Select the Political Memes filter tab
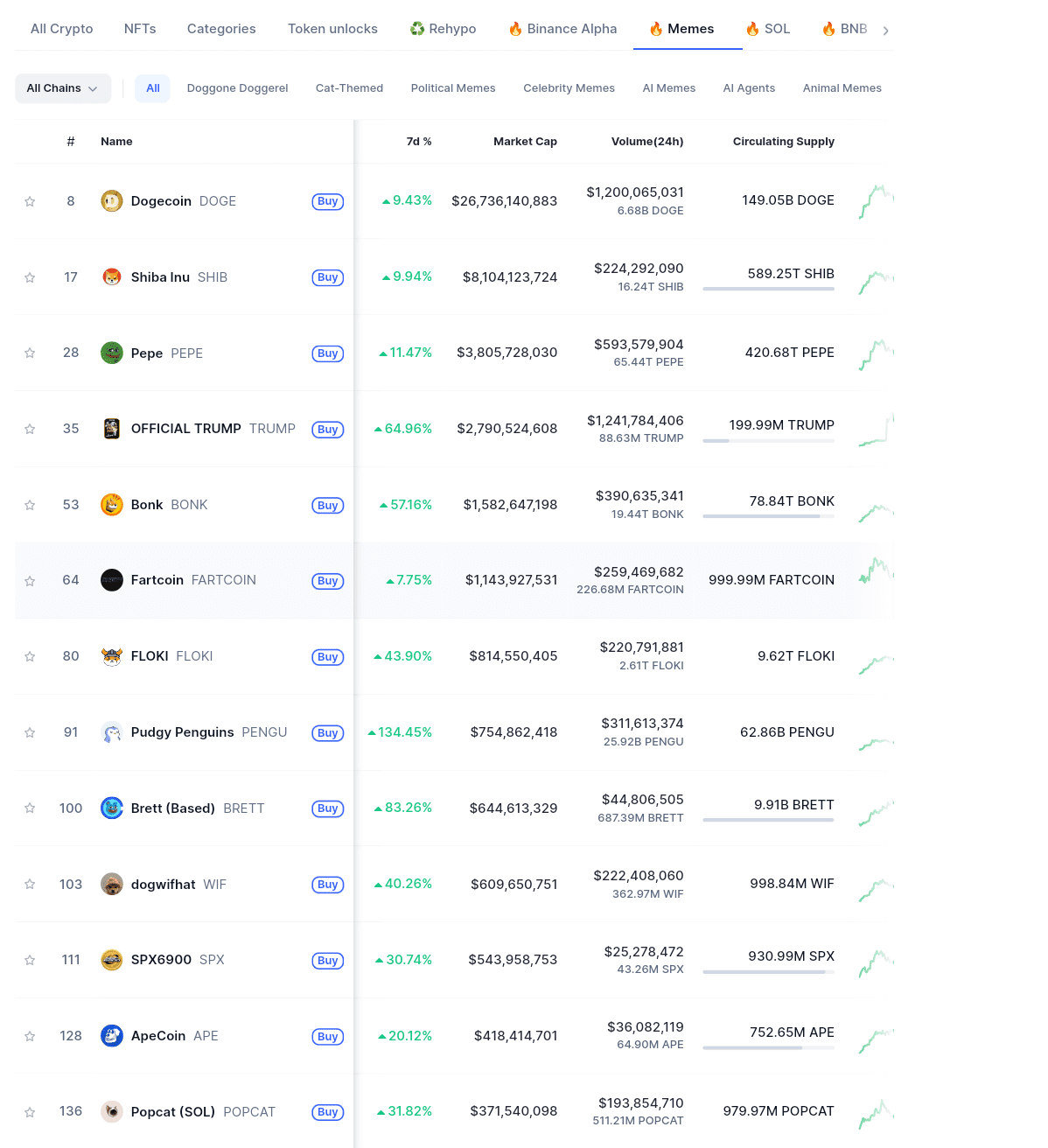The image size is (1048, 1148). [452, 87]
